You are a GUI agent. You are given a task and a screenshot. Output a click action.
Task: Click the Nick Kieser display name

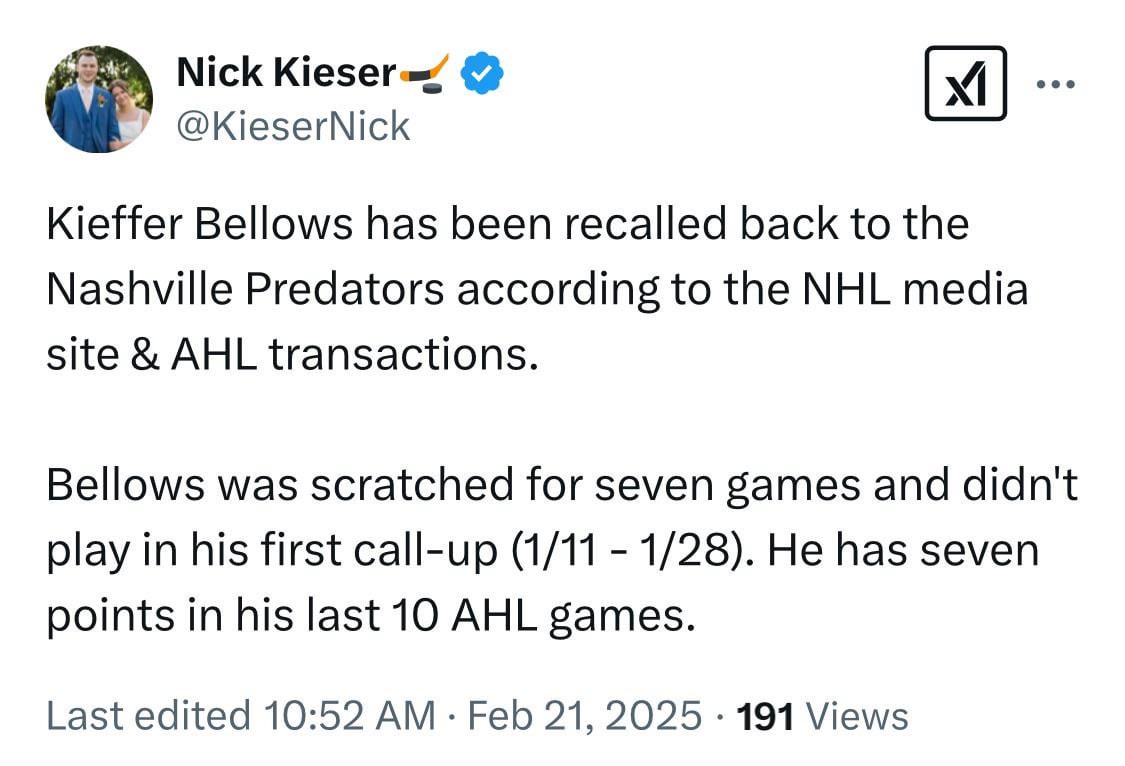[286, 72]
